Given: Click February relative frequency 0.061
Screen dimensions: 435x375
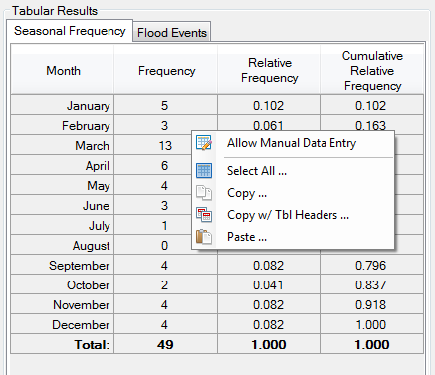Looking at the screenshot, I should (268, 126).
